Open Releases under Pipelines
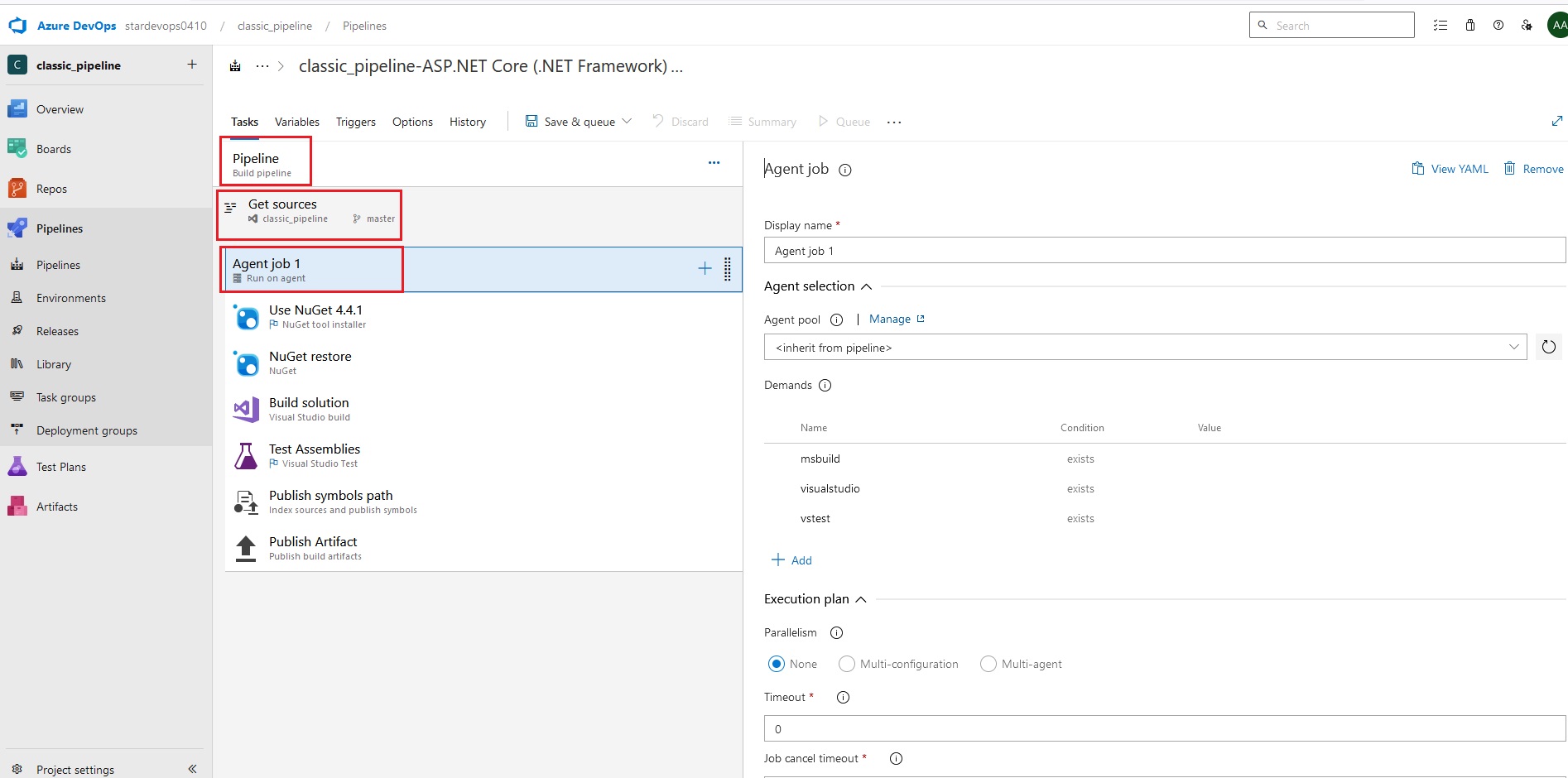The image size is (1568, 778). [57, 331]
